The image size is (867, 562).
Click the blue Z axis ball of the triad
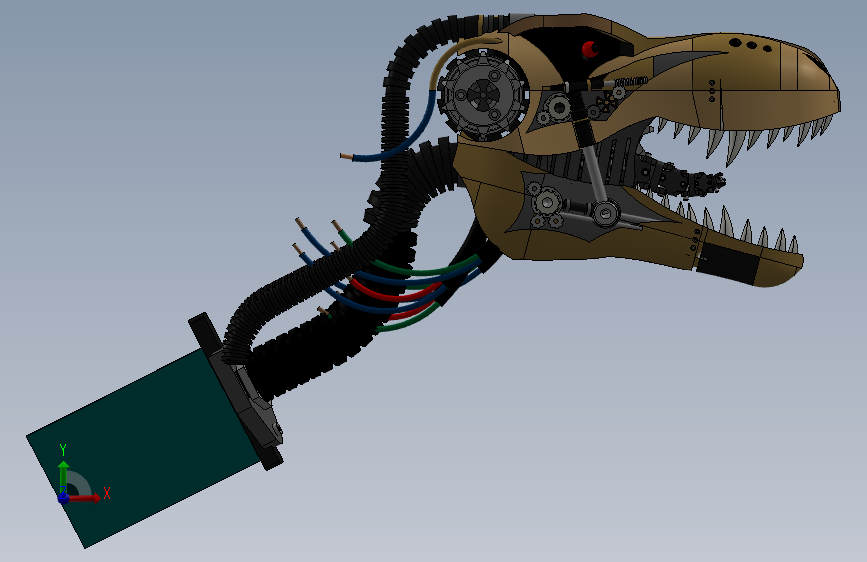click(x=64, y=498)
